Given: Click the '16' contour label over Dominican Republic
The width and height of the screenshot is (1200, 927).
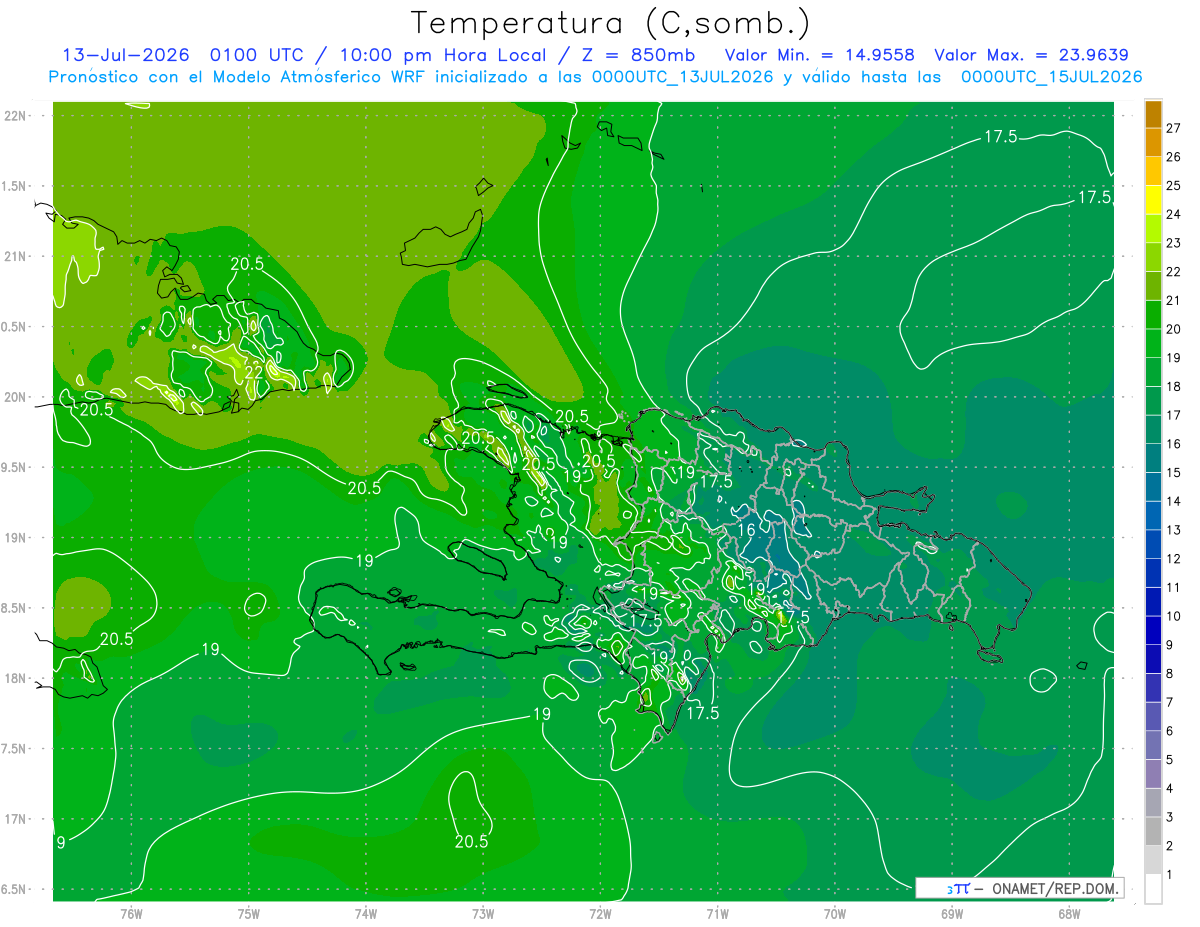Looking at the screenshot, I should (746, 529).
